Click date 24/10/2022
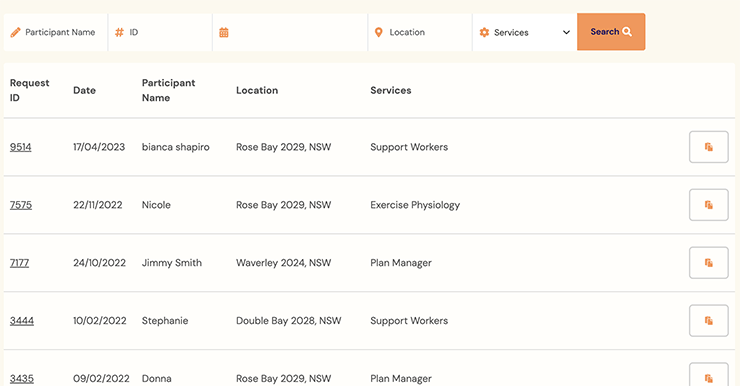Viewport: 740px width, 386px height. point(100,263)
